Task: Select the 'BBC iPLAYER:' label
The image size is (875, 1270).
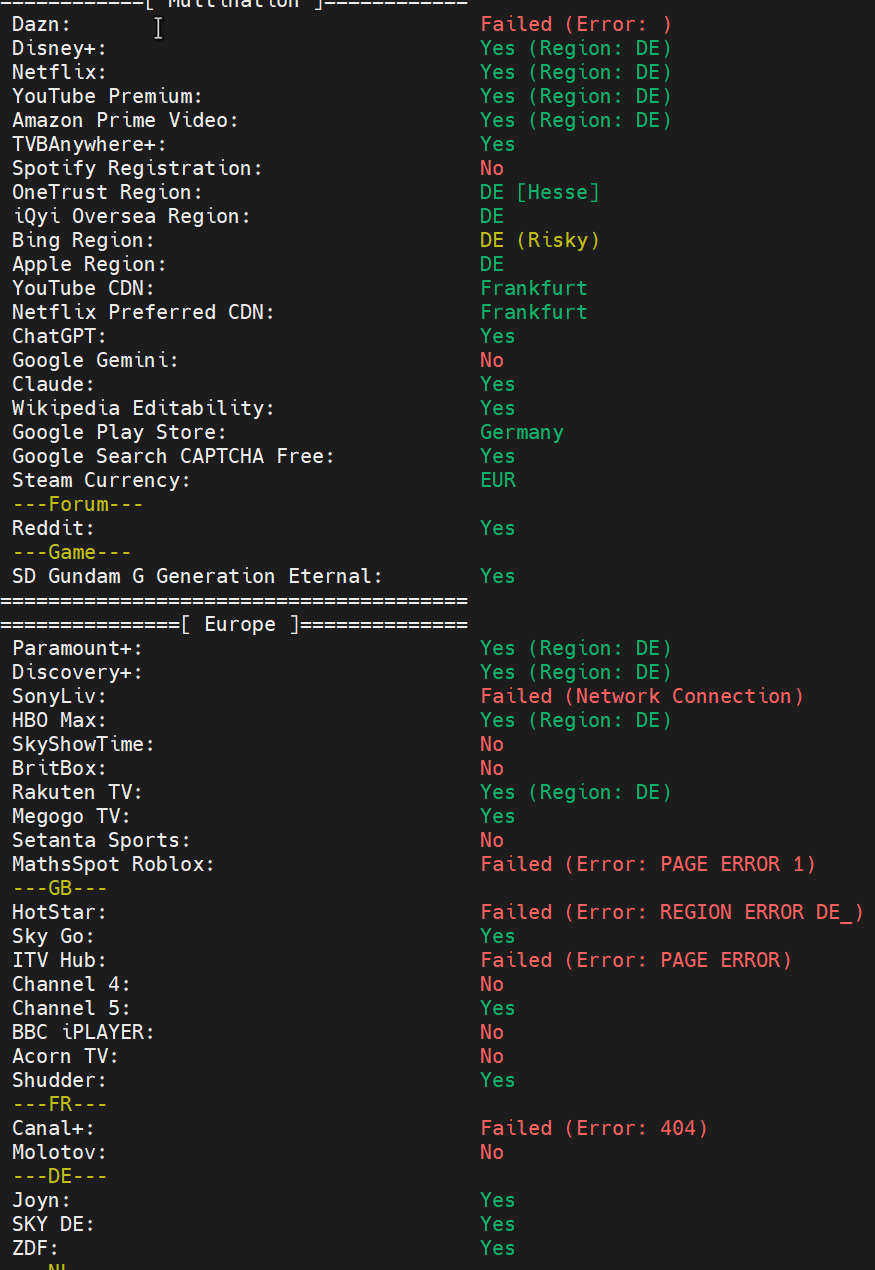Action: [x=83, y=1032]
